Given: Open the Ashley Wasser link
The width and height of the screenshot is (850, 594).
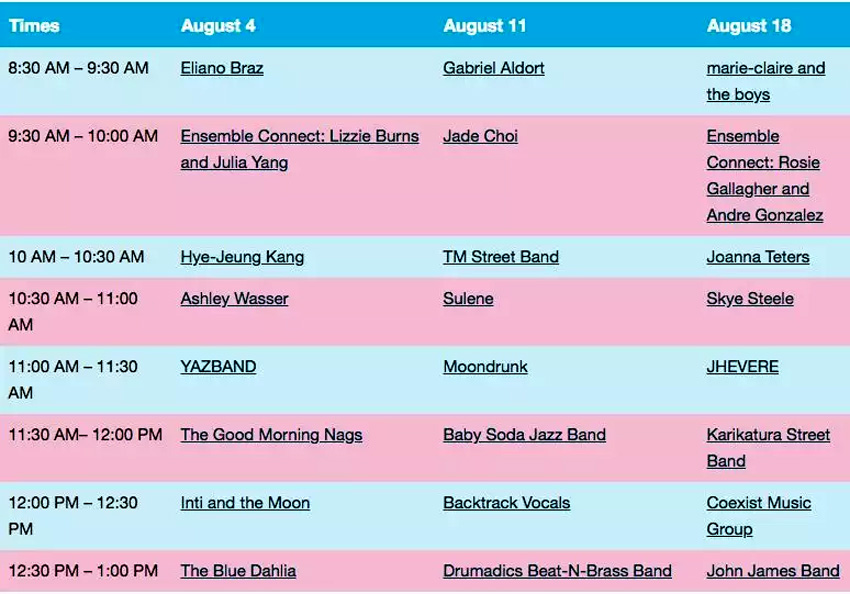Looking at the screenshot, I should click(x=234, y=299).
